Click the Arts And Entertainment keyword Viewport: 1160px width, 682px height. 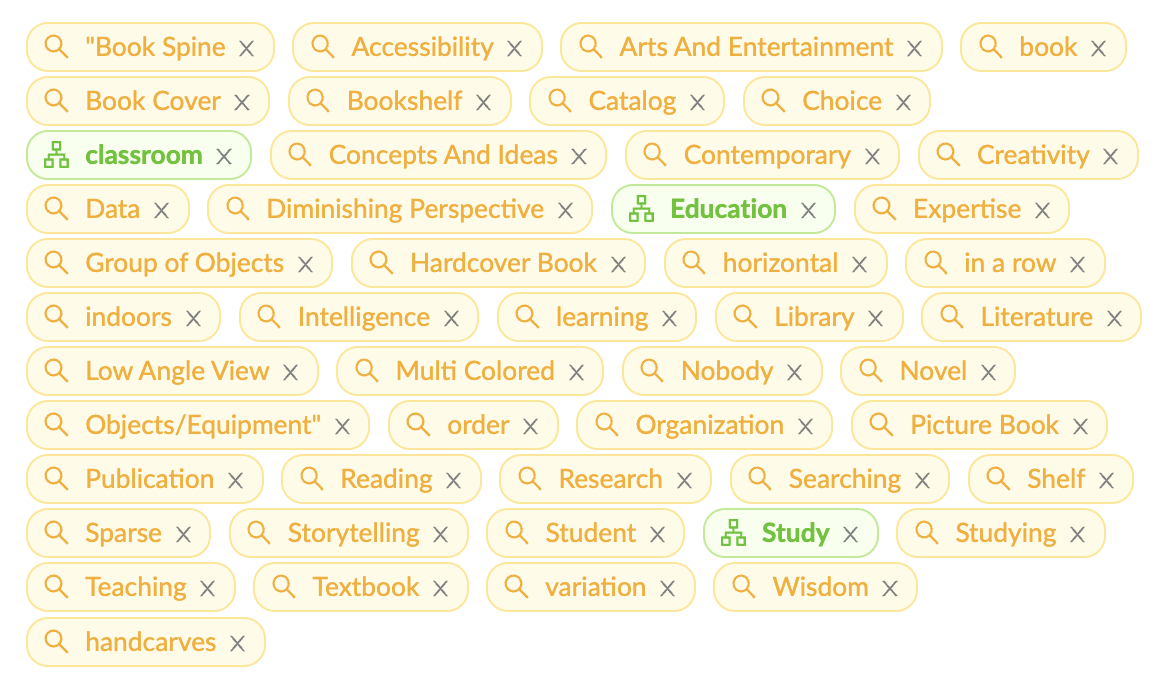[x=756, y=47]
